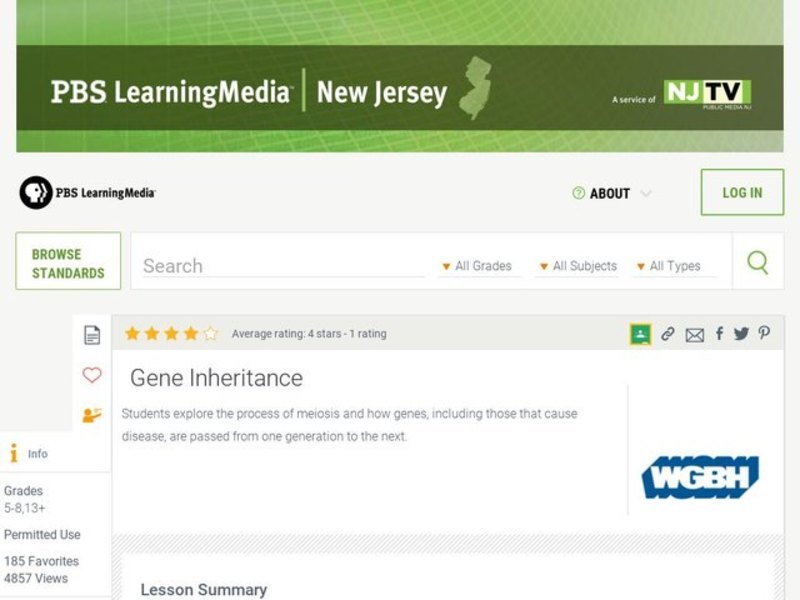Run a search with the magnifier icon
This screenshot has height=600, width=800.
[759, 261]
